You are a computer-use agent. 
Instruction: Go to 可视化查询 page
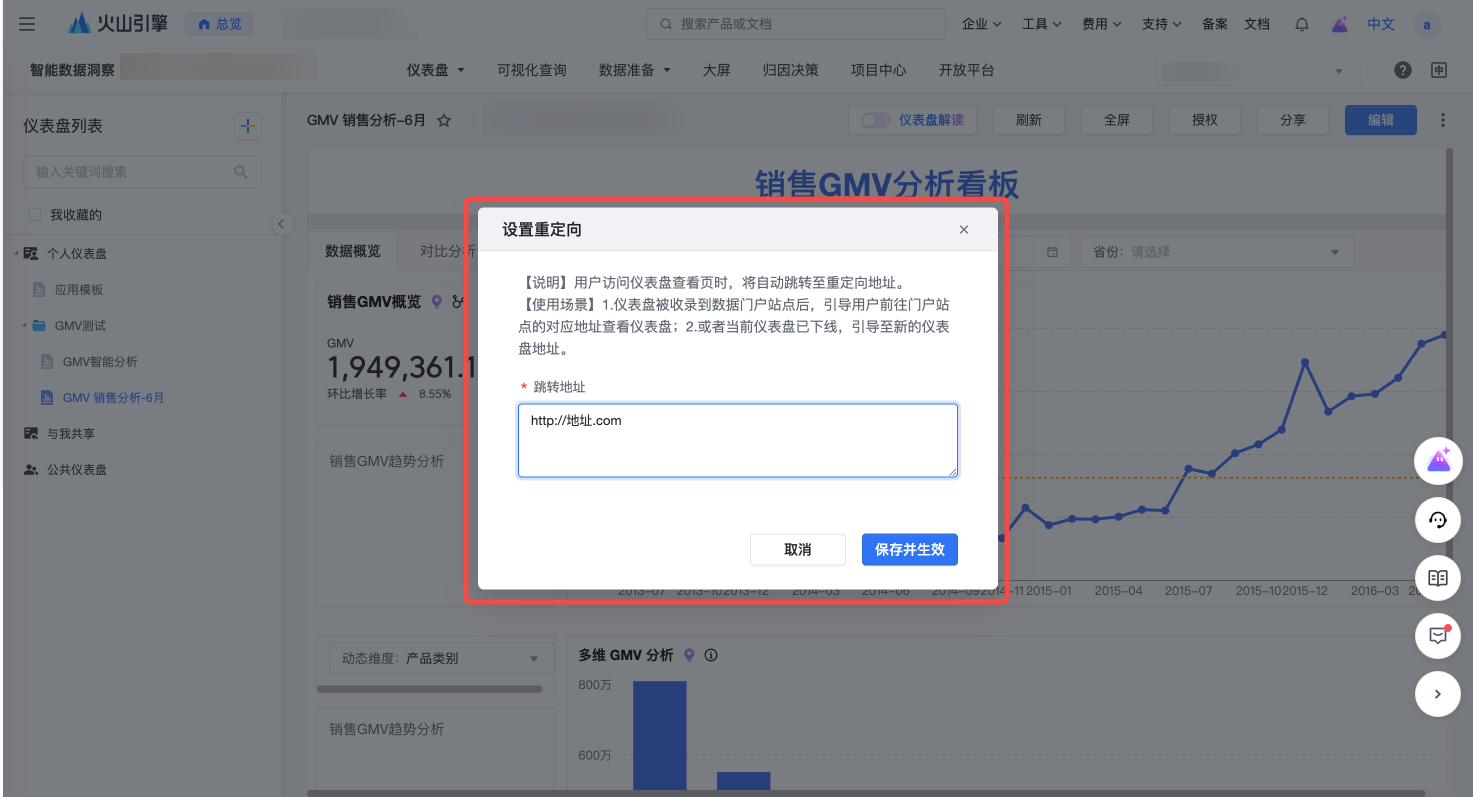532,70
